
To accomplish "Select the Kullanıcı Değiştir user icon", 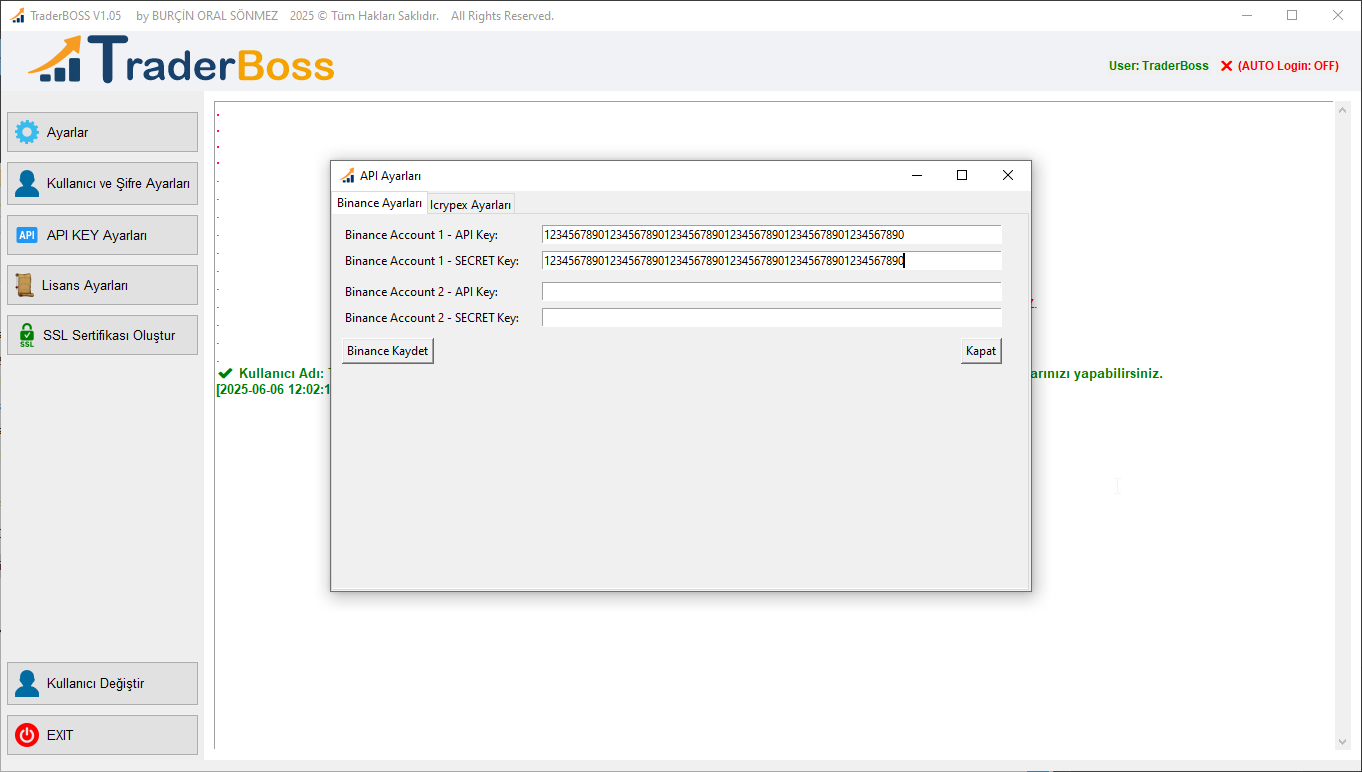I will point(27,683).
